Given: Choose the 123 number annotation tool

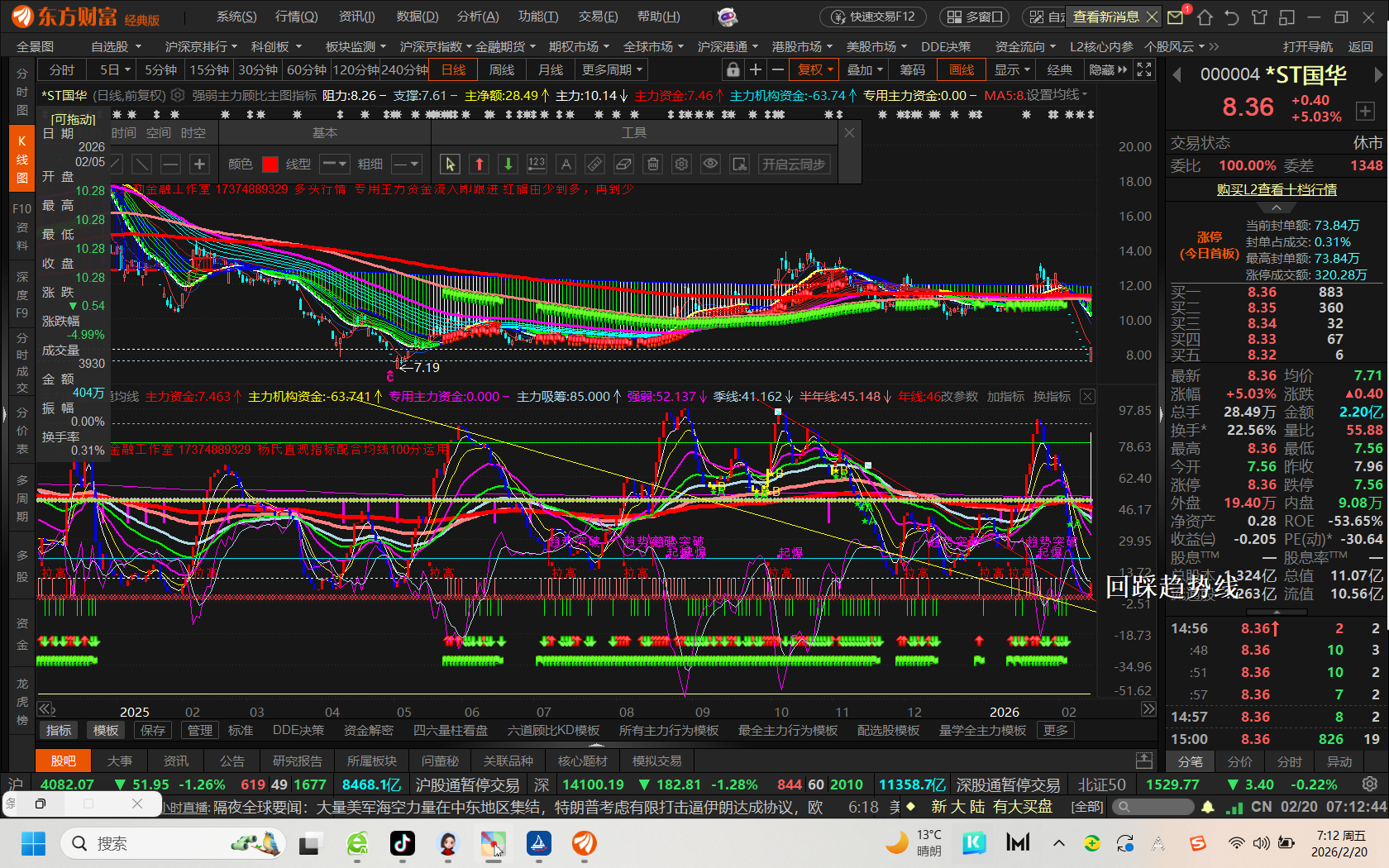Looking at the screenshot, I should (537, 164).
